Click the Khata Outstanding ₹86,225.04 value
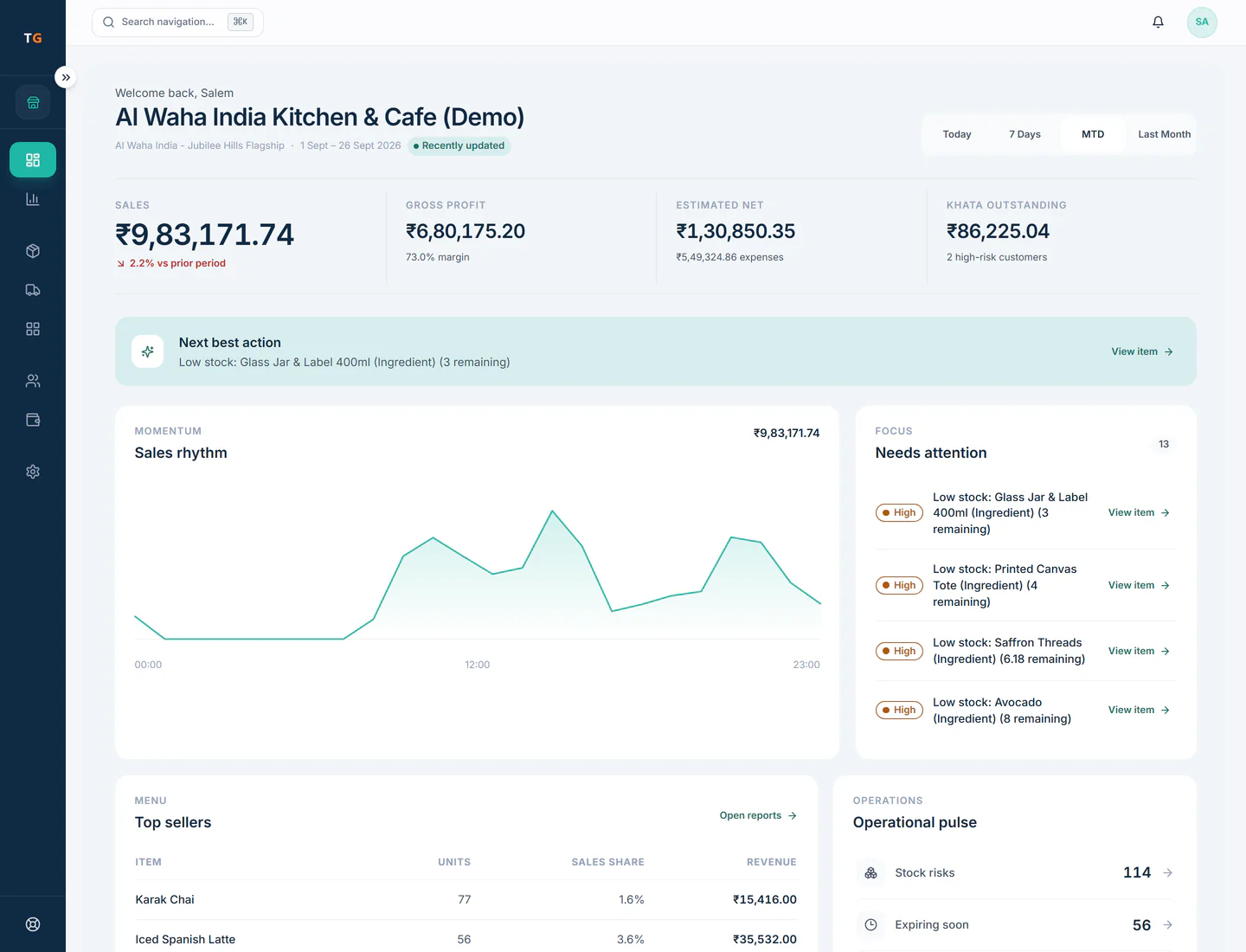 [998, 231]
